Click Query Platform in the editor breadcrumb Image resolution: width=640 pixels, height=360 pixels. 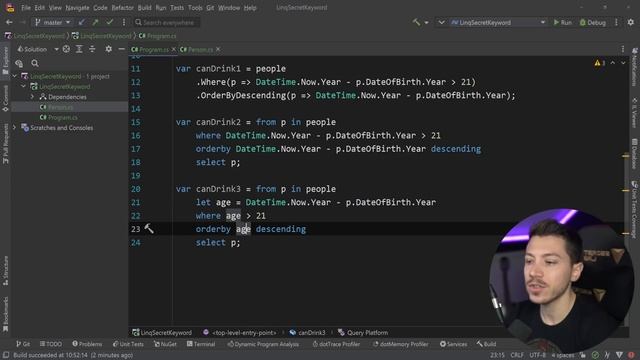point(363,333)
